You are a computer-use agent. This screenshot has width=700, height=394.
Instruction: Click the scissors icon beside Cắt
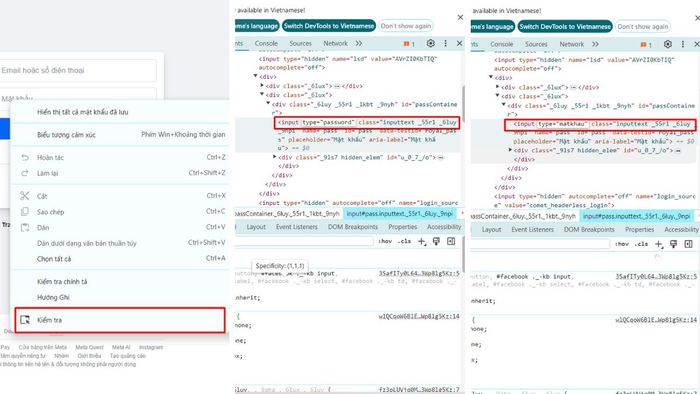click(x=25, y=196)
